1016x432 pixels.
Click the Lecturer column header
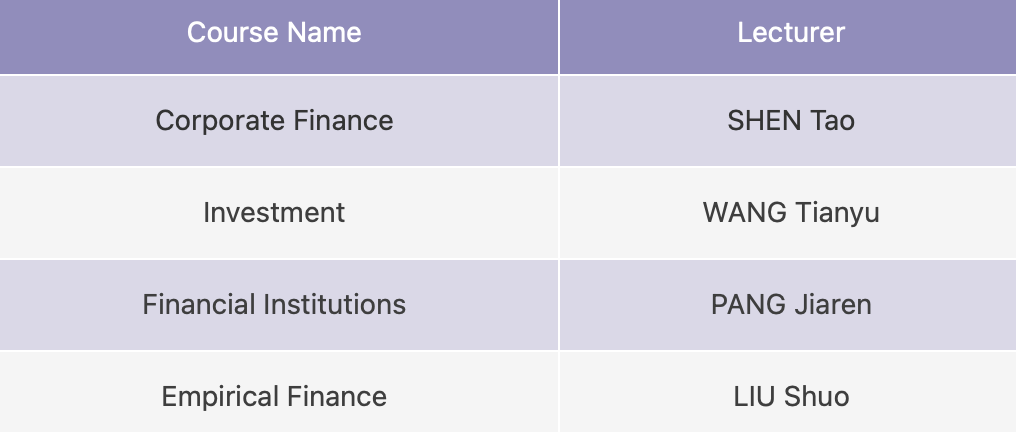(790, 32)
